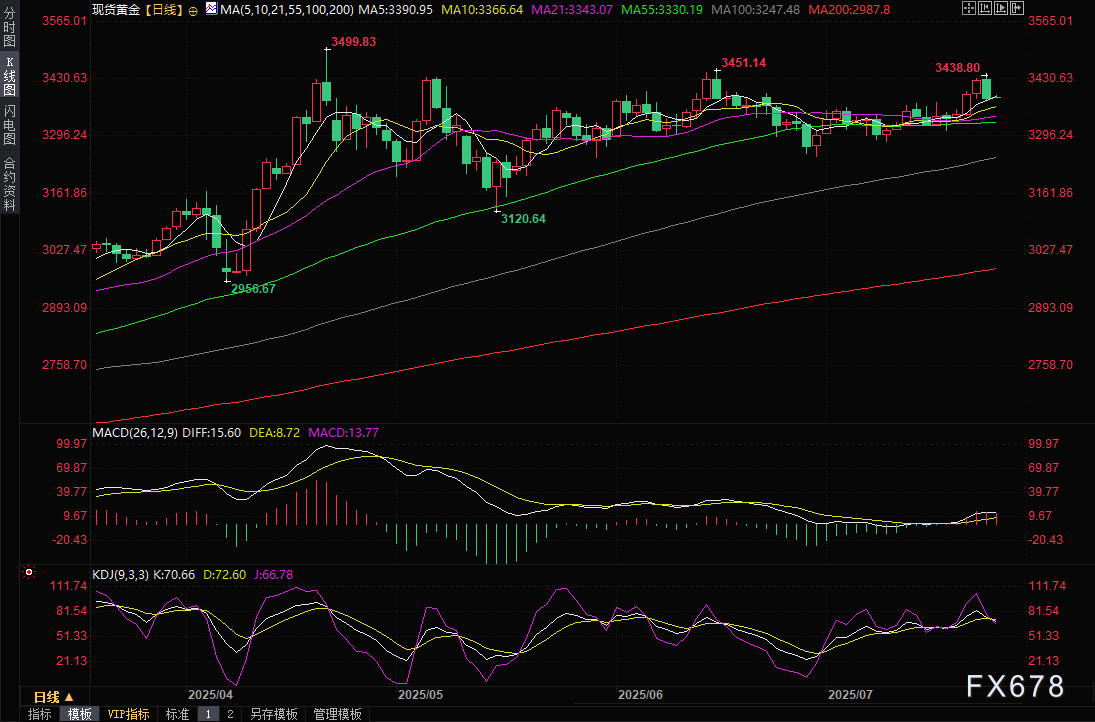Select the 指标 bottom tab

[x=40, y=714]
